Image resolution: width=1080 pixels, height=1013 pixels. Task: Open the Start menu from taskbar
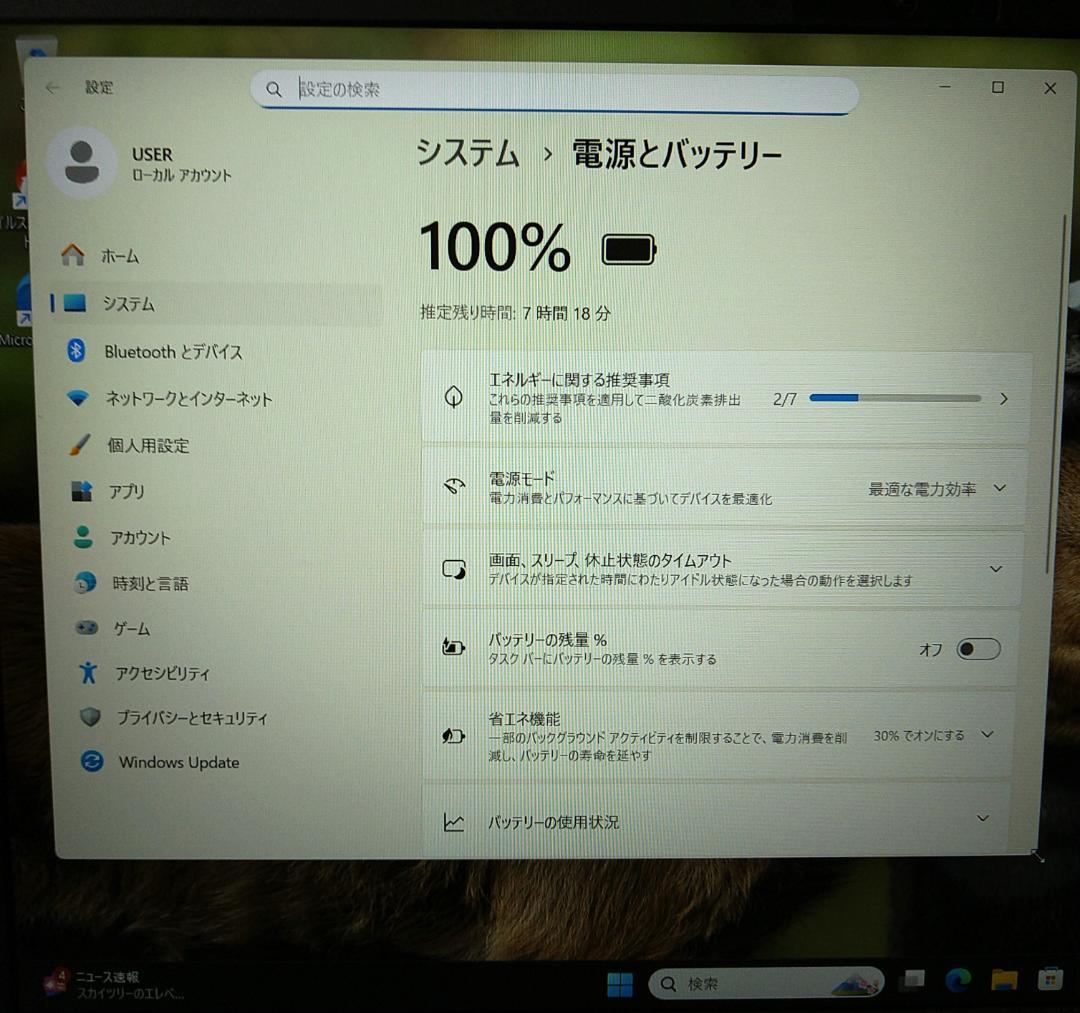(x=620, y=984)
